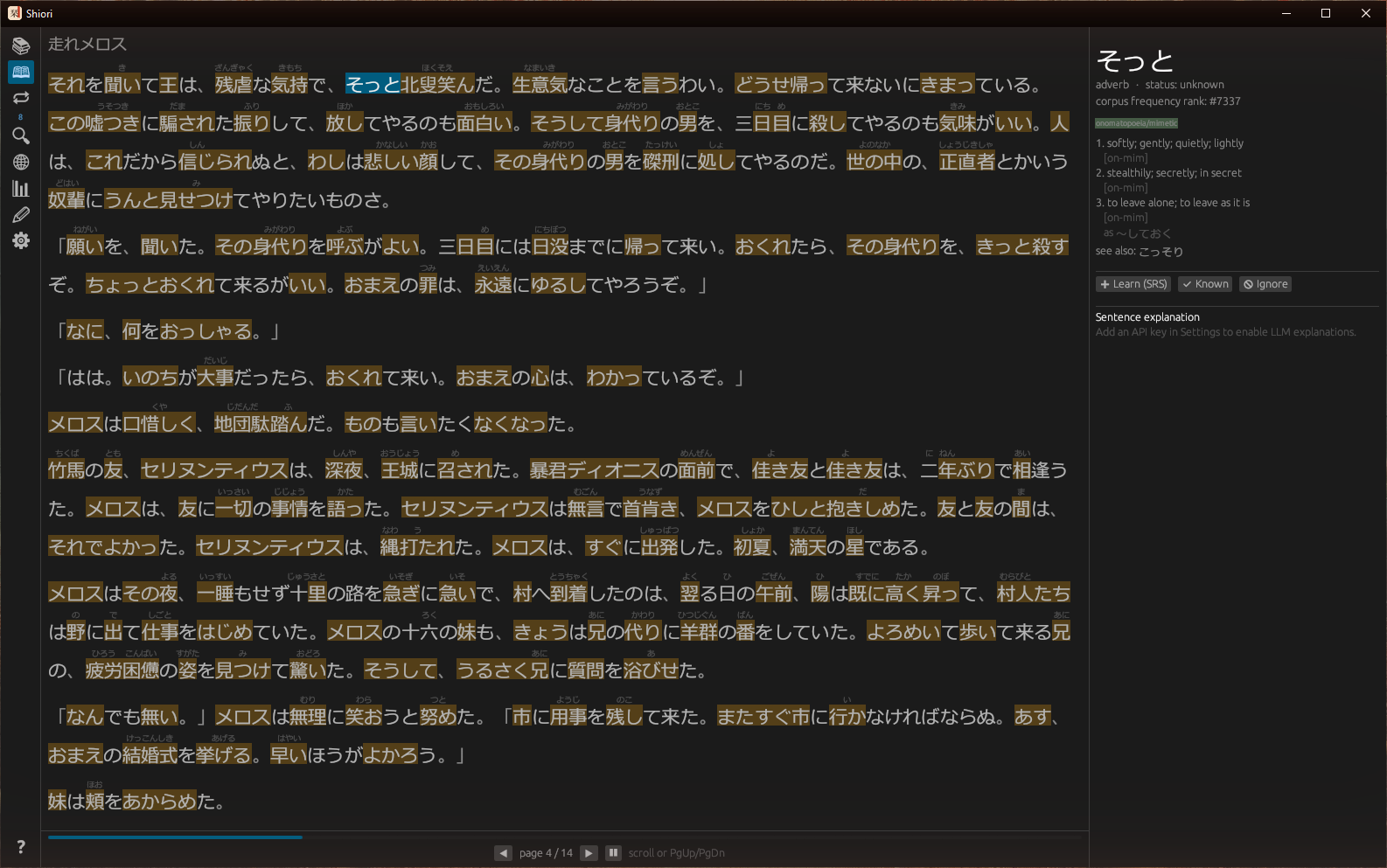
Task: Look up the word 結婚式
Action: (x=150, y=755)
